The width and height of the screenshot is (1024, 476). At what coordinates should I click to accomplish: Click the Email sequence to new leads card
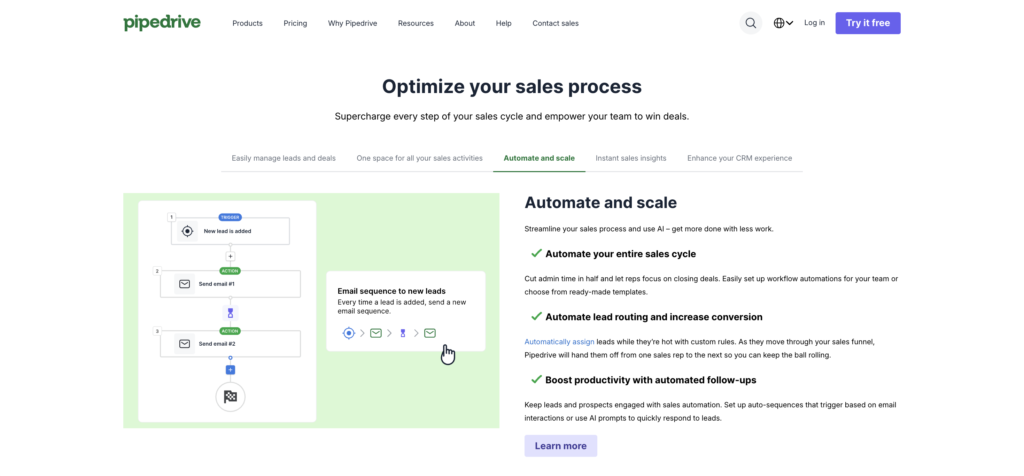pyautogui.click(x=405, y=310)
